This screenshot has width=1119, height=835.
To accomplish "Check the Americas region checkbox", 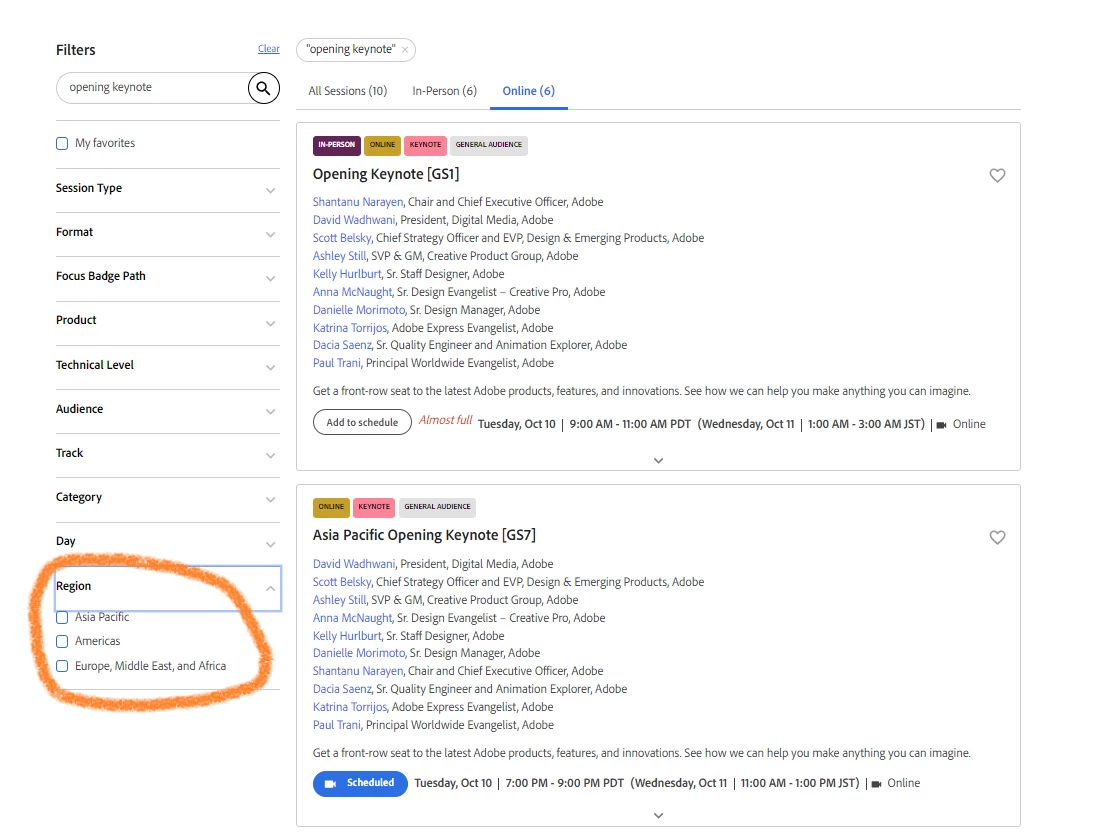I will pyautogui.click(x=62, y=642).
